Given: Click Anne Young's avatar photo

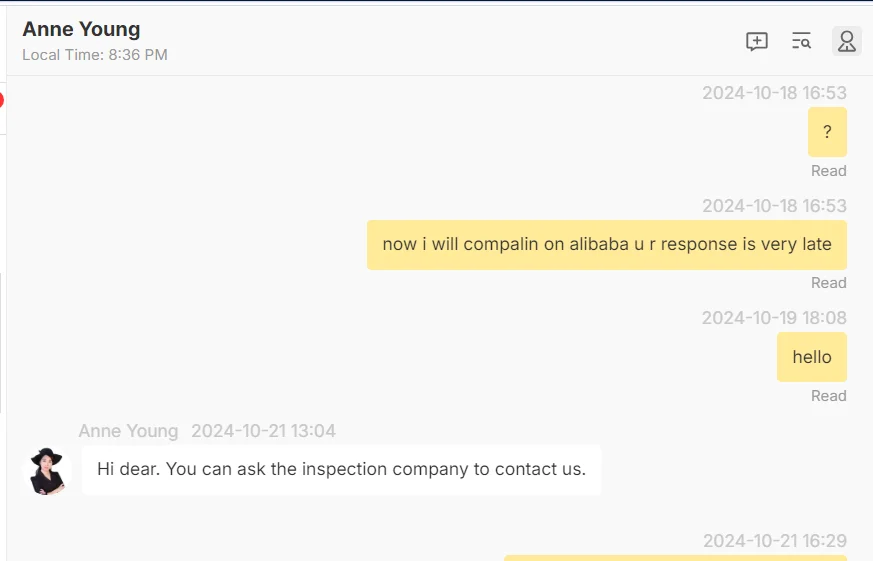Looking at the screenshot, I should pyautogui.click(x=47, y=471).
